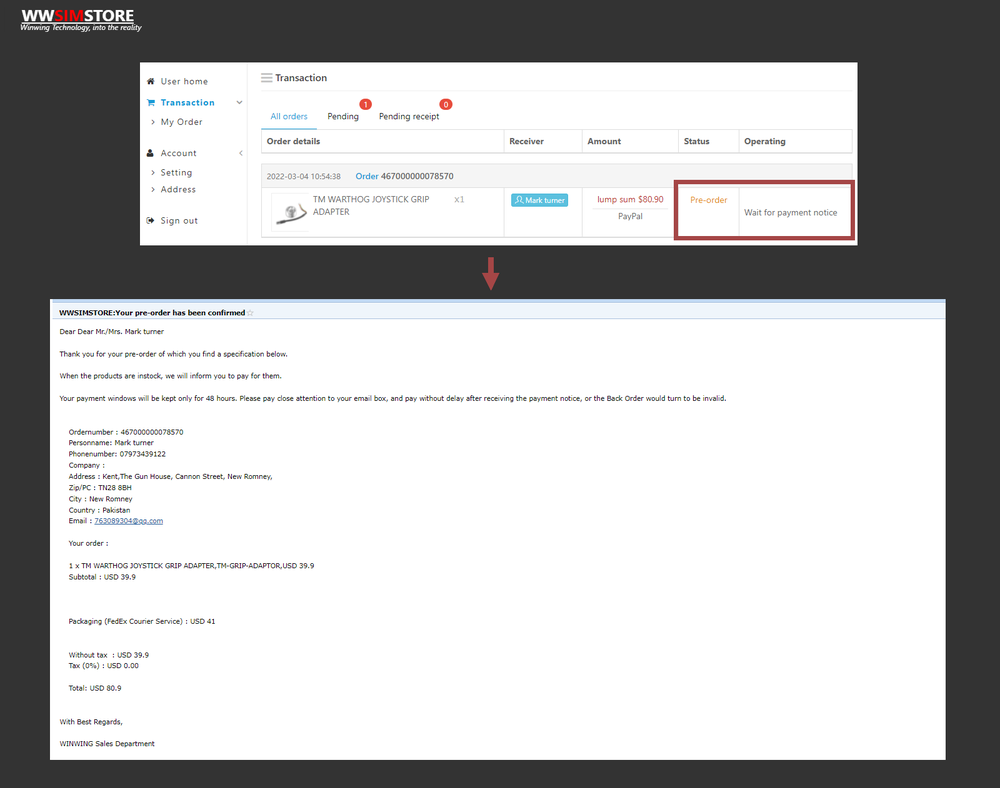The width and height of the screenshot is (1000, 788).
Task: Click the Transaction cart icon
Action: point(151,103)
